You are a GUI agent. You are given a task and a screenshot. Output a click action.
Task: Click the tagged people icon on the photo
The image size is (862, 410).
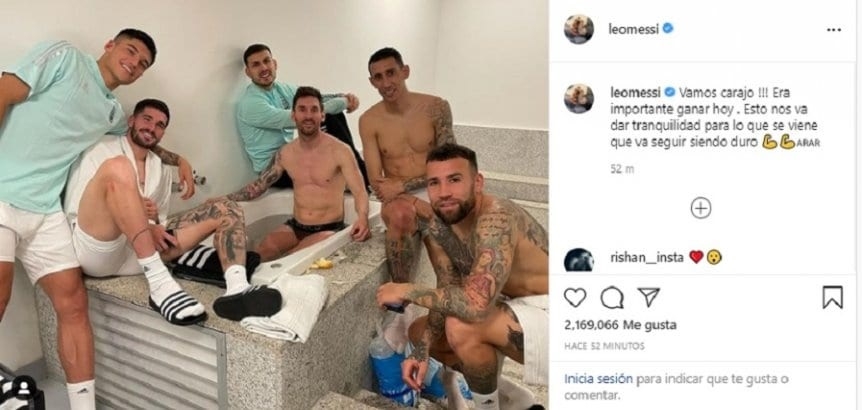23,388
